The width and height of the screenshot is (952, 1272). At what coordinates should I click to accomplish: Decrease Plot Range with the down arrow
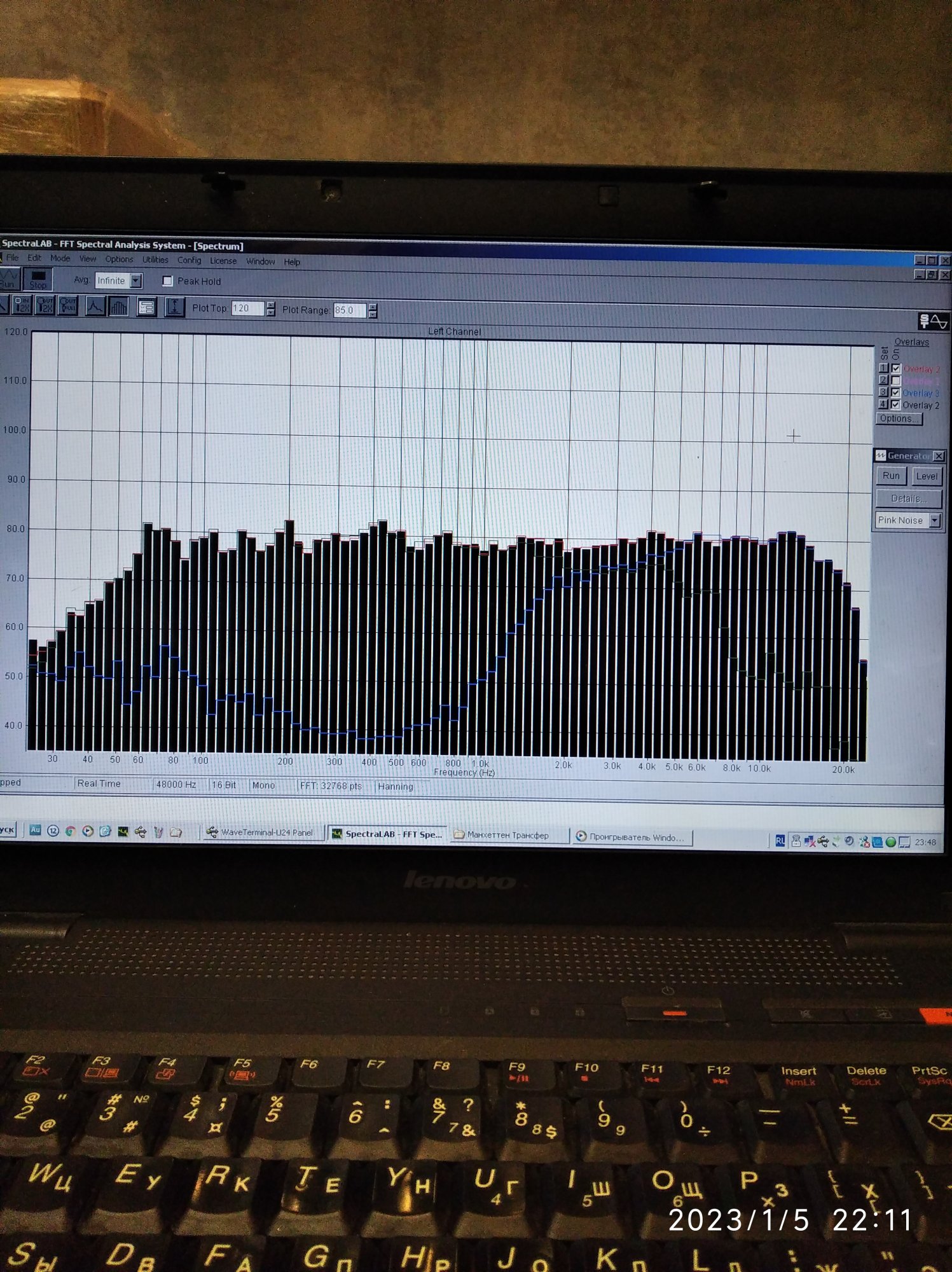(373, 314)
